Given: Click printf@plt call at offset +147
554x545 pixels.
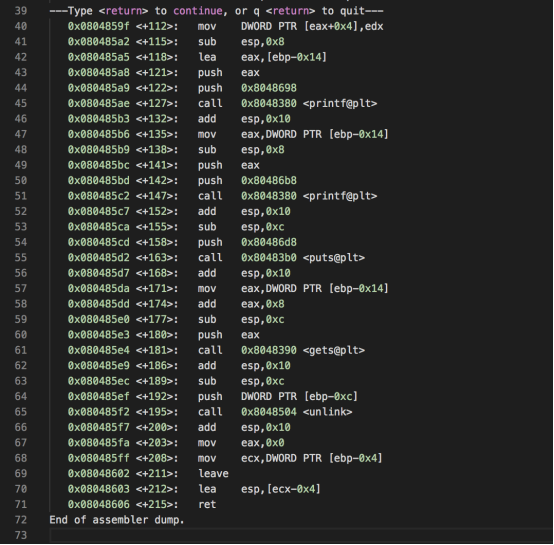Looking at the screenshot, I should (x=287, y=196).
